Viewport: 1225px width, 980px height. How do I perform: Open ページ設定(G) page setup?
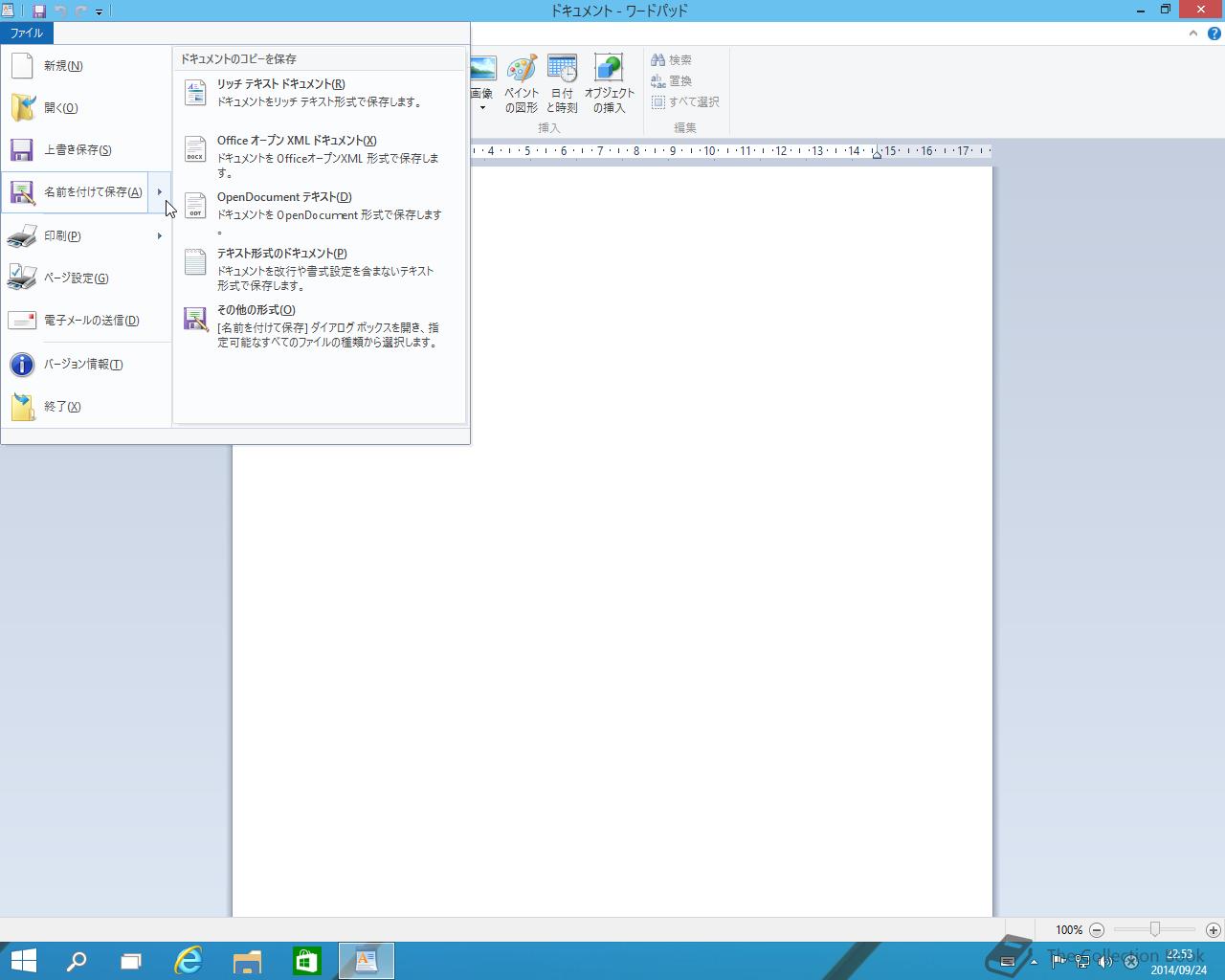coord(86,278)
